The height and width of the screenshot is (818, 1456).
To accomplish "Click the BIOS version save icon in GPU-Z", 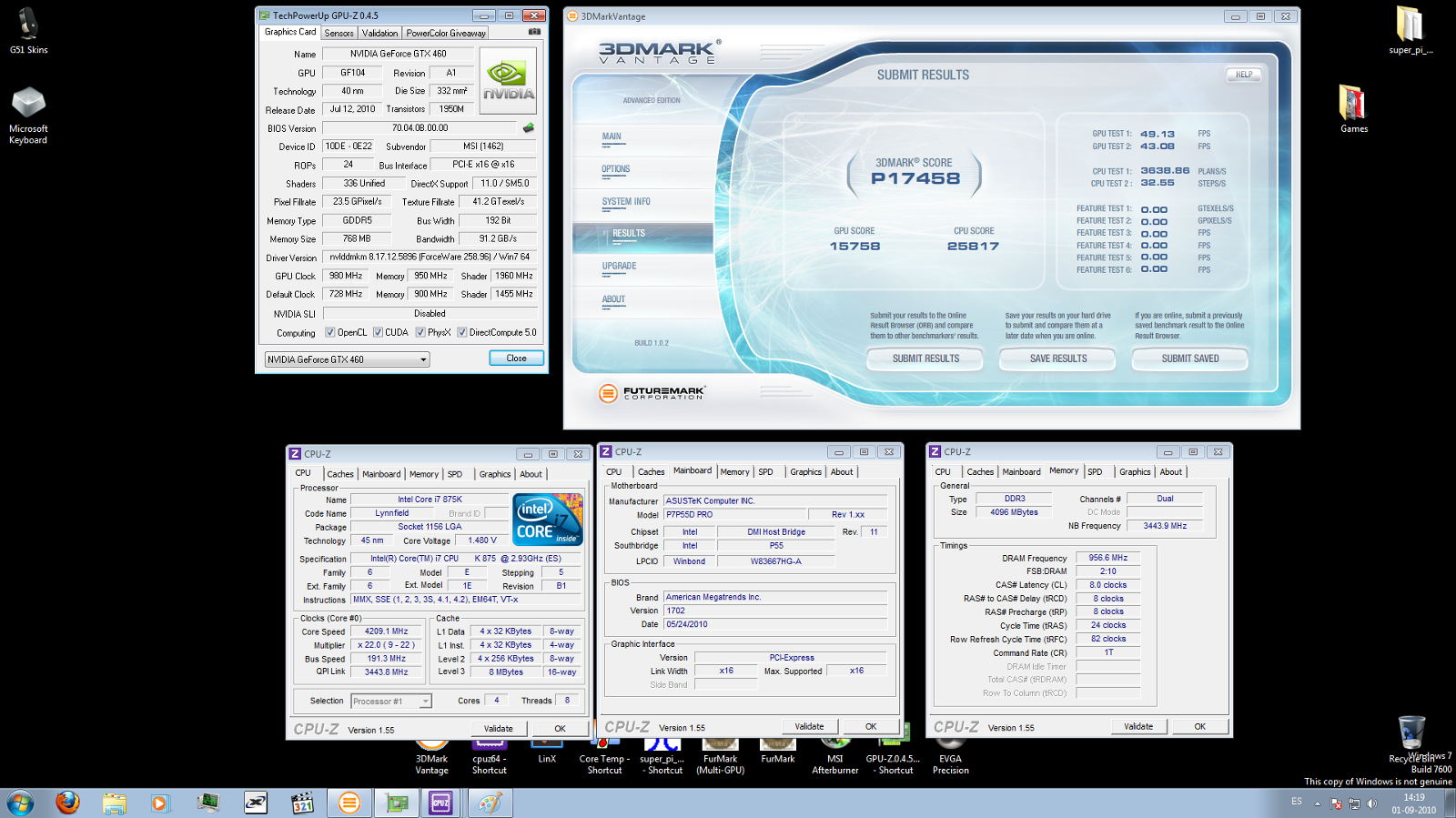I will (529, 128).
